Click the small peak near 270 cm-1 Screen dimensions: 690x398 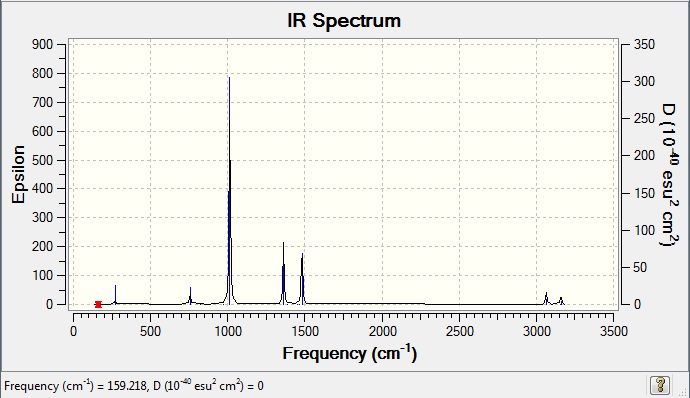pos(115,295)
